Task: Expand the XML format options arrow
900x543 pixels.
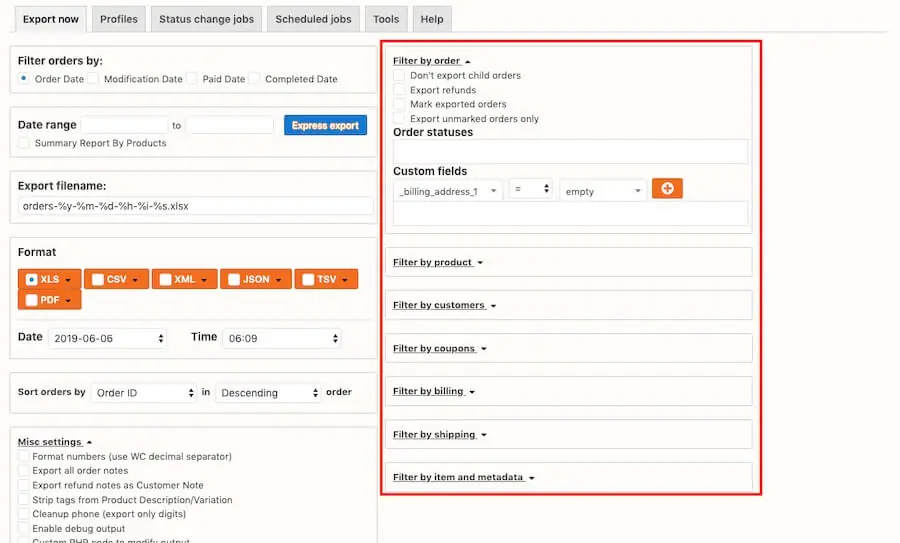Action: pos(204,280)
